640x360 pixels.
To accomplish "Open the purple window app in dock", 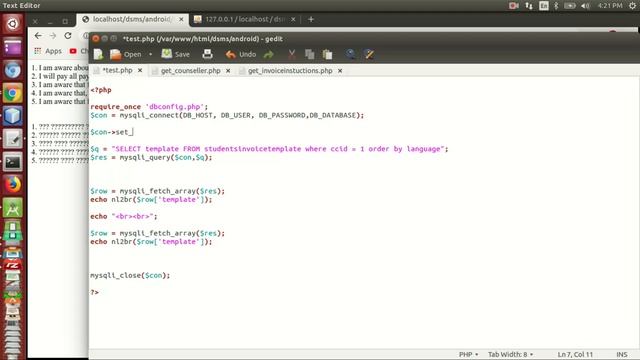I will point(13,47).
